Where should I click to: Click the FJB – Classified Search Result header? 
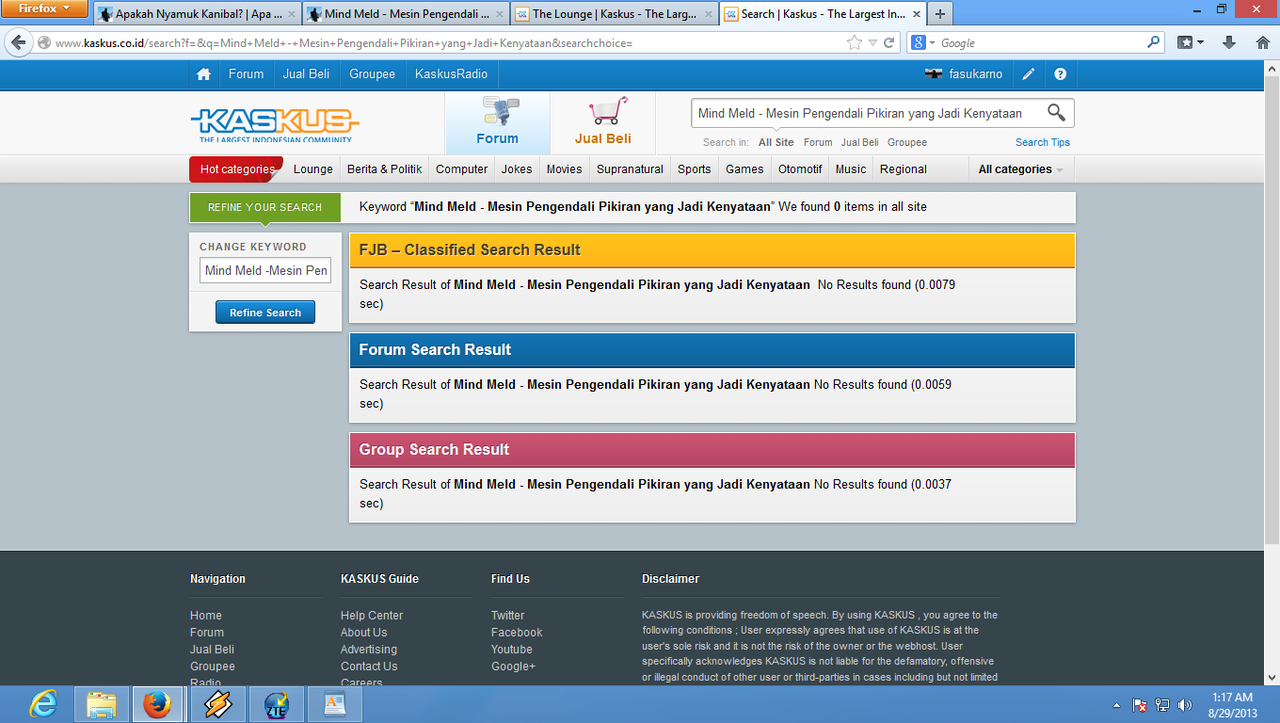tap(712, 250)
